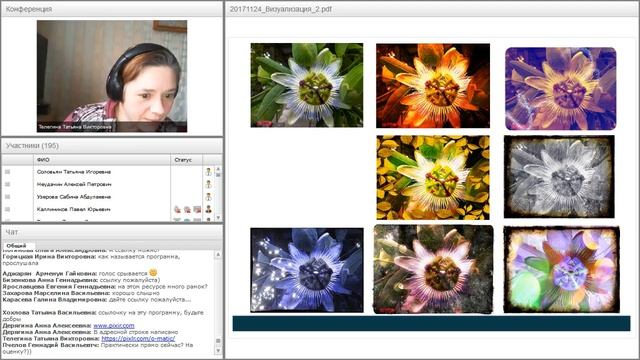
Task: Click grey square marker beside Соловьян Татьяна
Action: (7, 172)
